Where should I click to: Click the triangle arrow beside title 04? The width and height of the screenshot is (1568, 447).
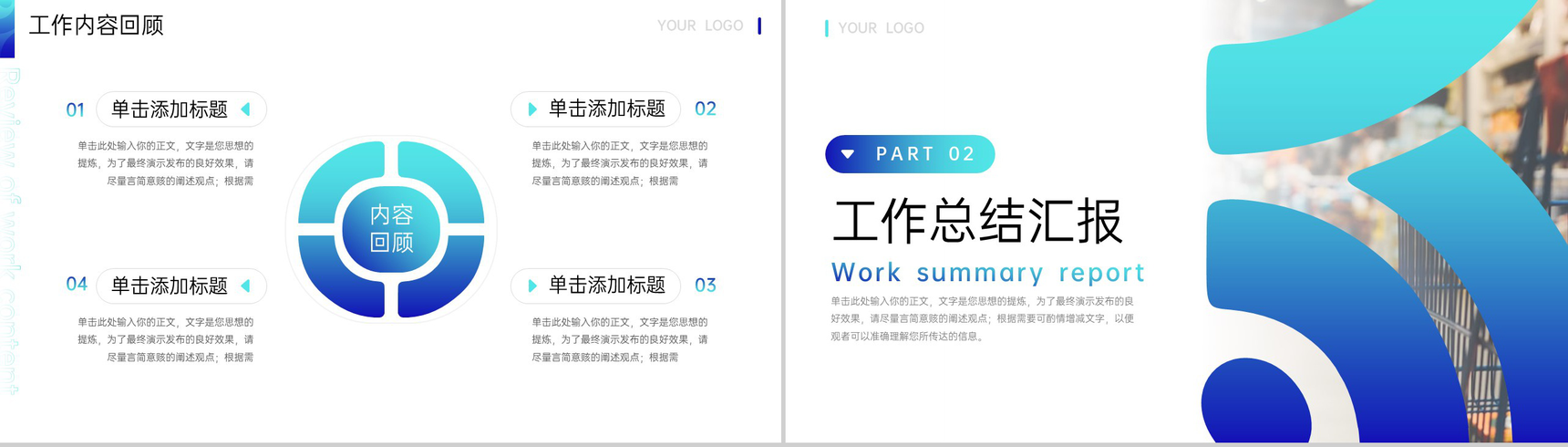coord(245,286)
